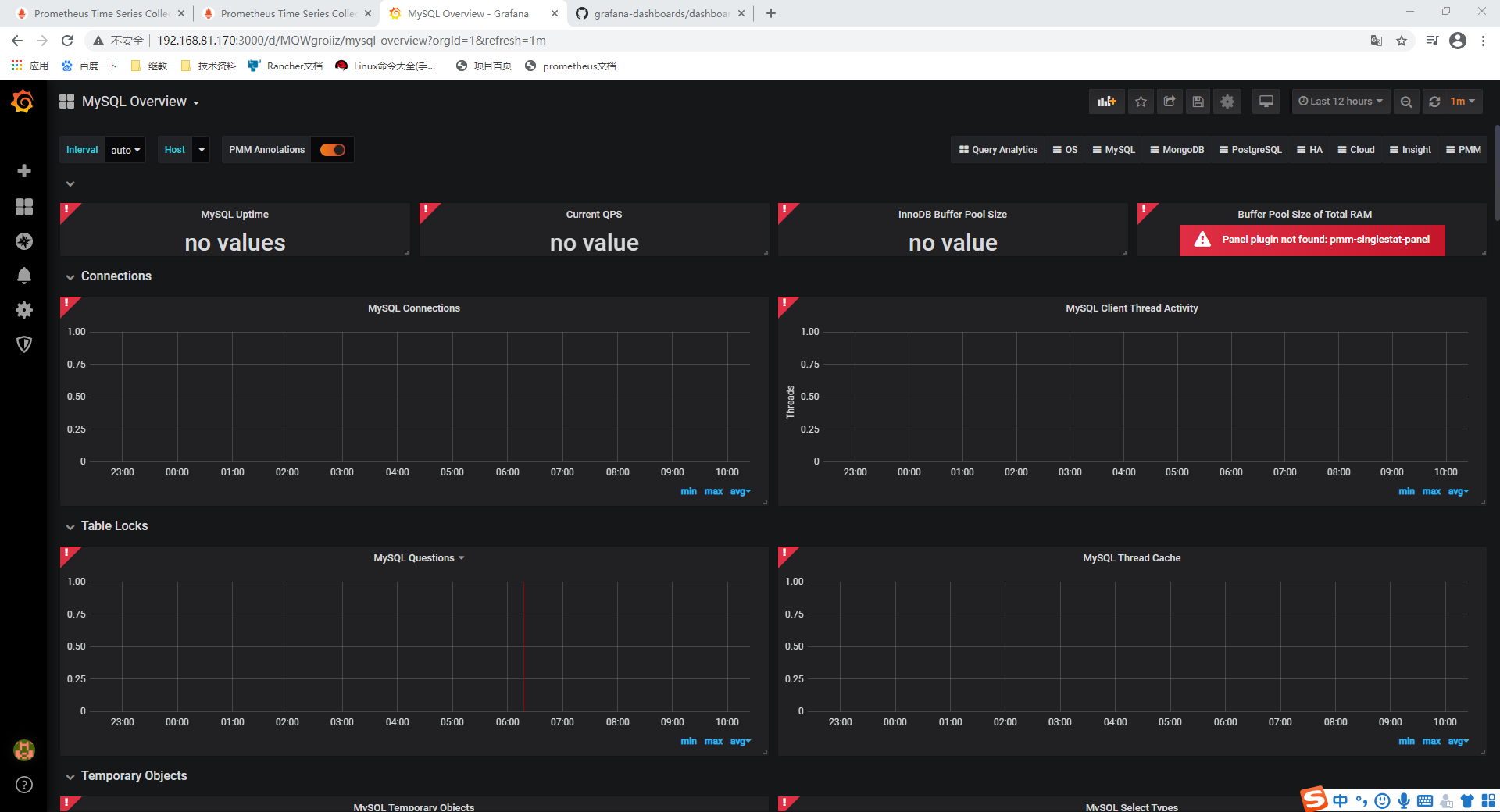
Task: Click MySQL Connections panel error indicator
Action: click(68, 304)
